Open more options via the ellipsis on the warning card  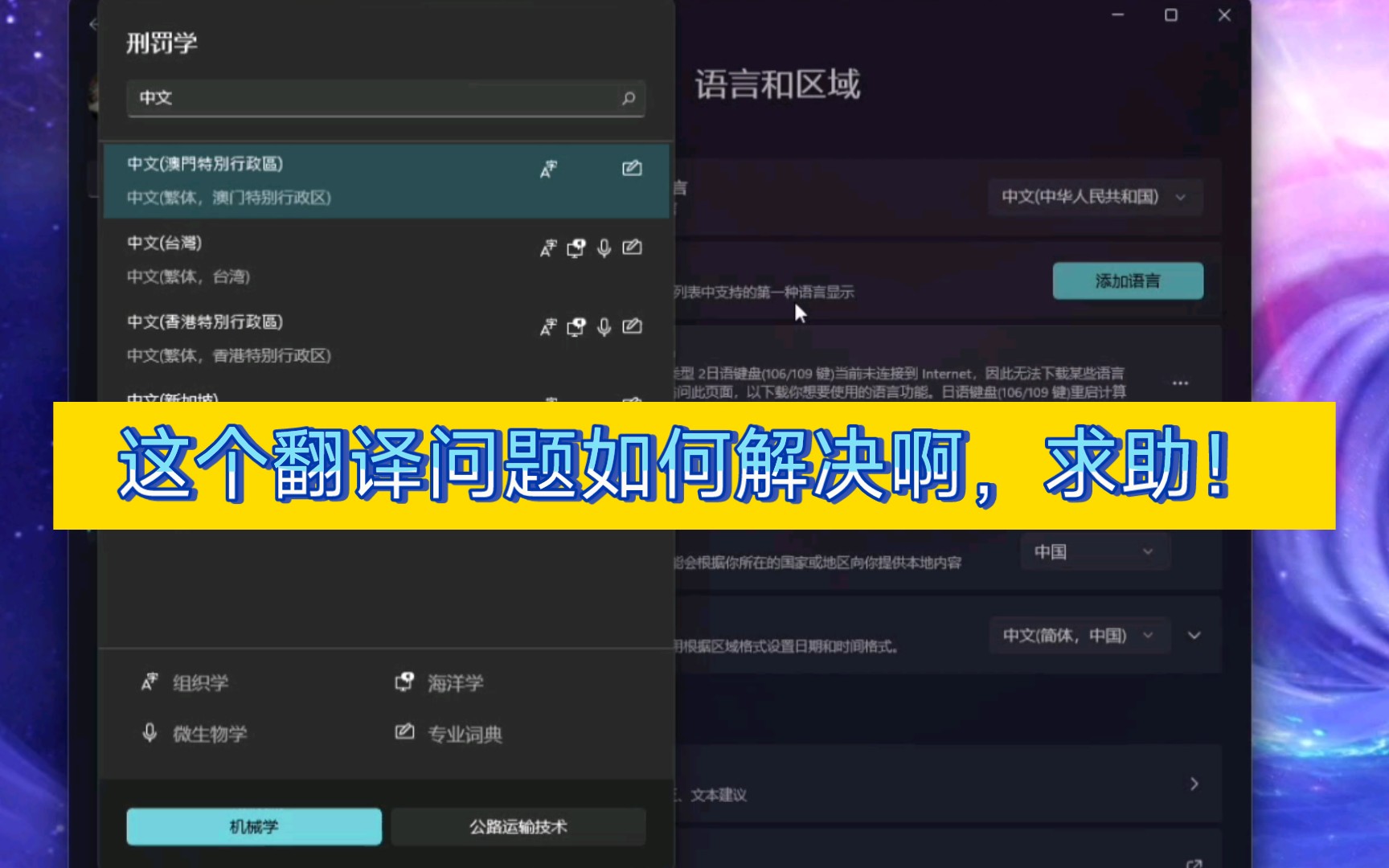1179,384
